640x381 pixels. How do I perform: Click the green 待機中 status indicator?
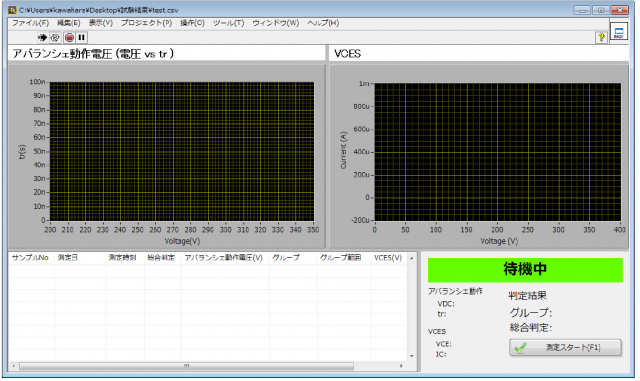click(525, 270)
